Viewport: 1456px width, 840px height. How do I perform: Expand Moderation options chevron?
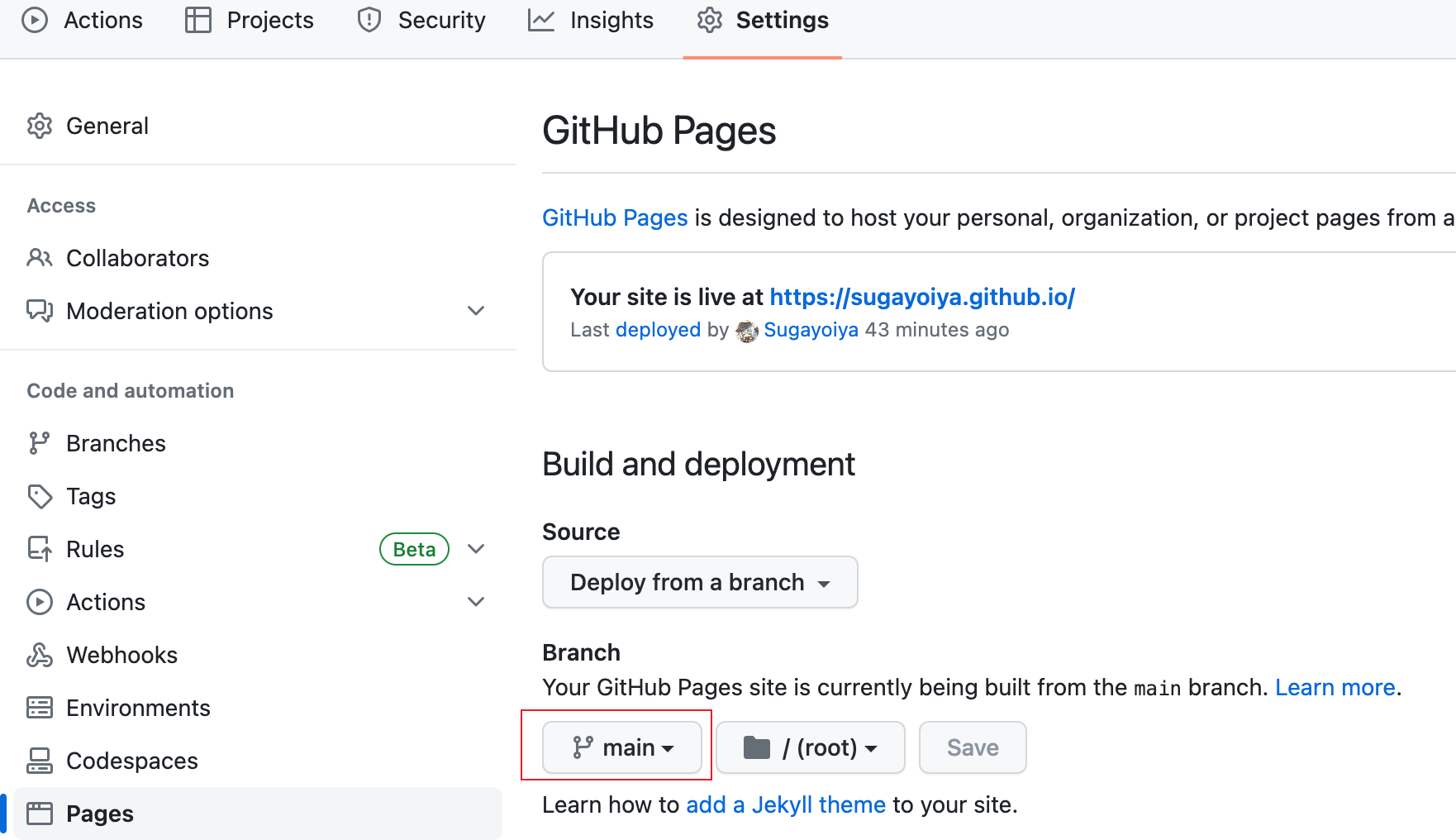tap(476, 311)
